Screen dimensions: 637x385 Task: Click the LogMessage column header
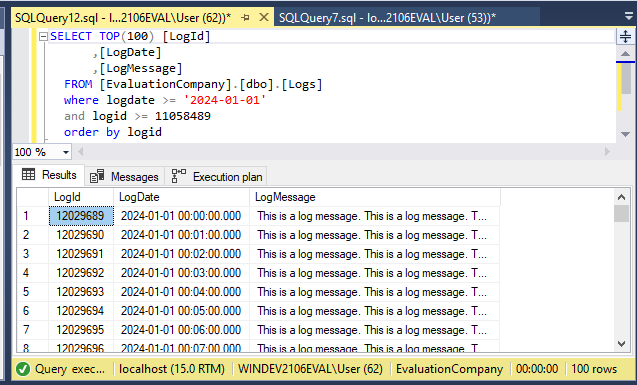(x=375, y=197)
